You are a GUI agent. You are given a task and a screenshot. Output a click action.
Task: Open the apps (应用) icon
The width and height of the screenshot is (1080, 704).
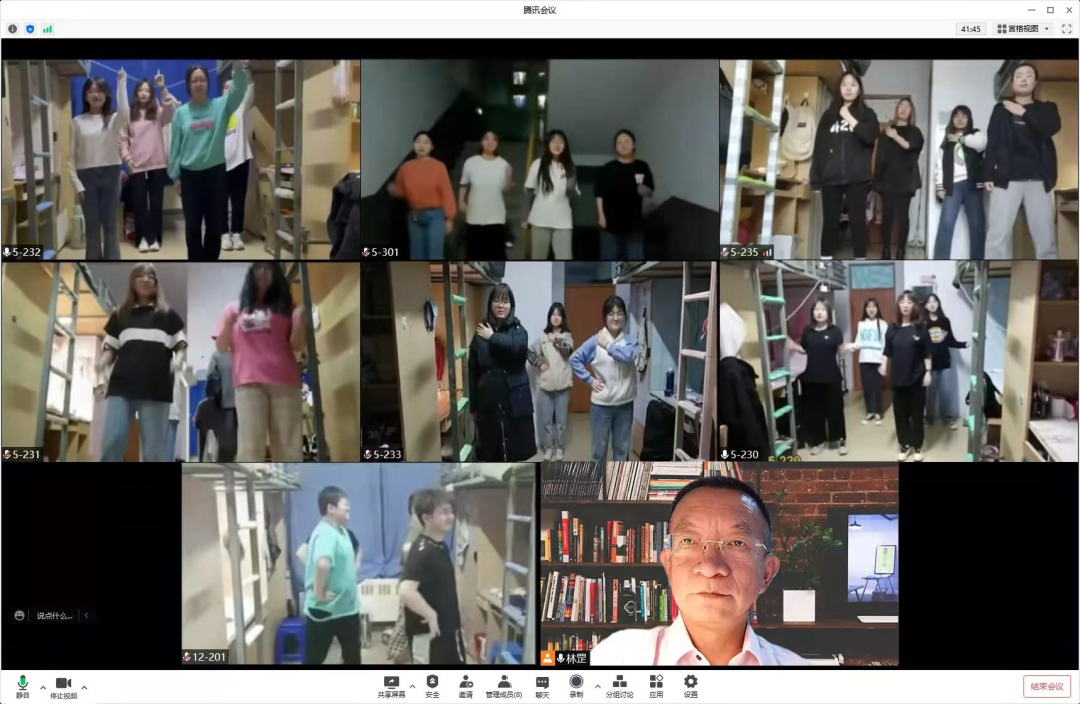[x=656, y=686]
